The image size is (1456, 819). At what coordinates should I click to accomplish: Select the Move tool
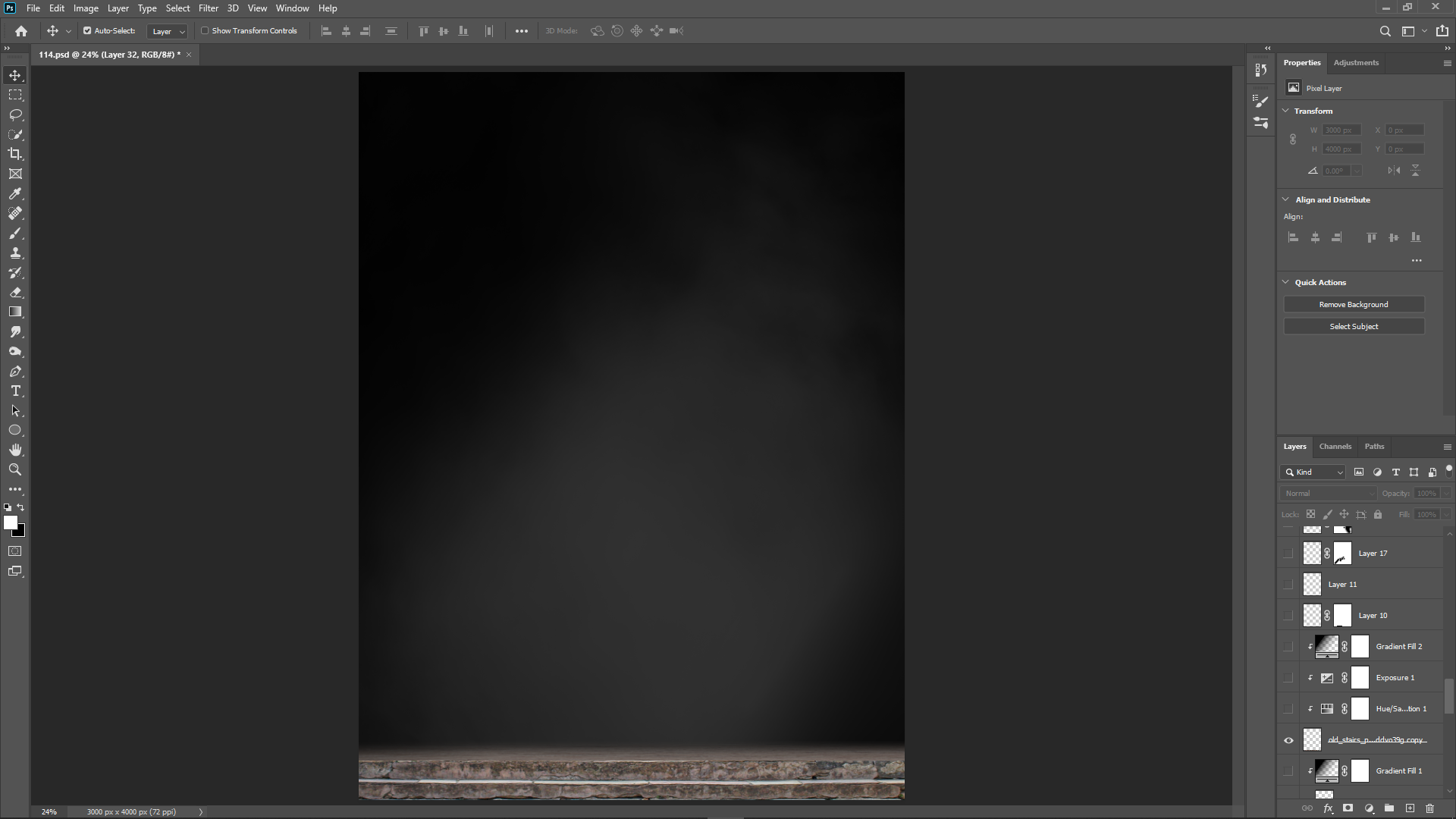pyautogui.click(x=15, y=75)
